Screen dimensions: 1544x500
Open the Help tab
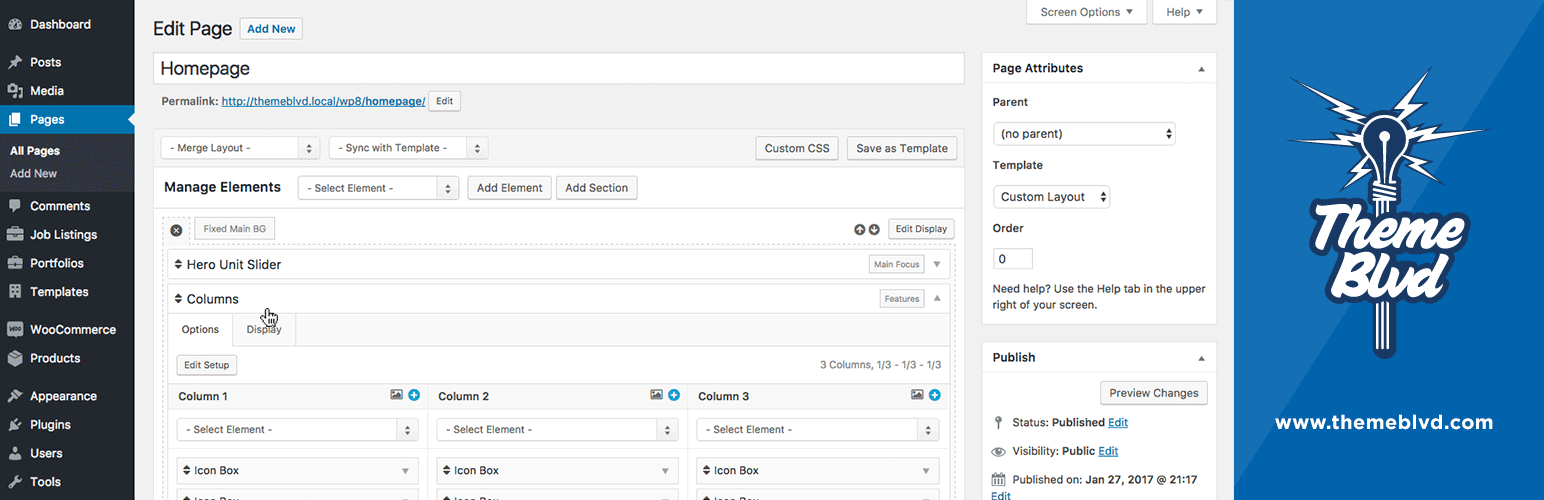1185,12
